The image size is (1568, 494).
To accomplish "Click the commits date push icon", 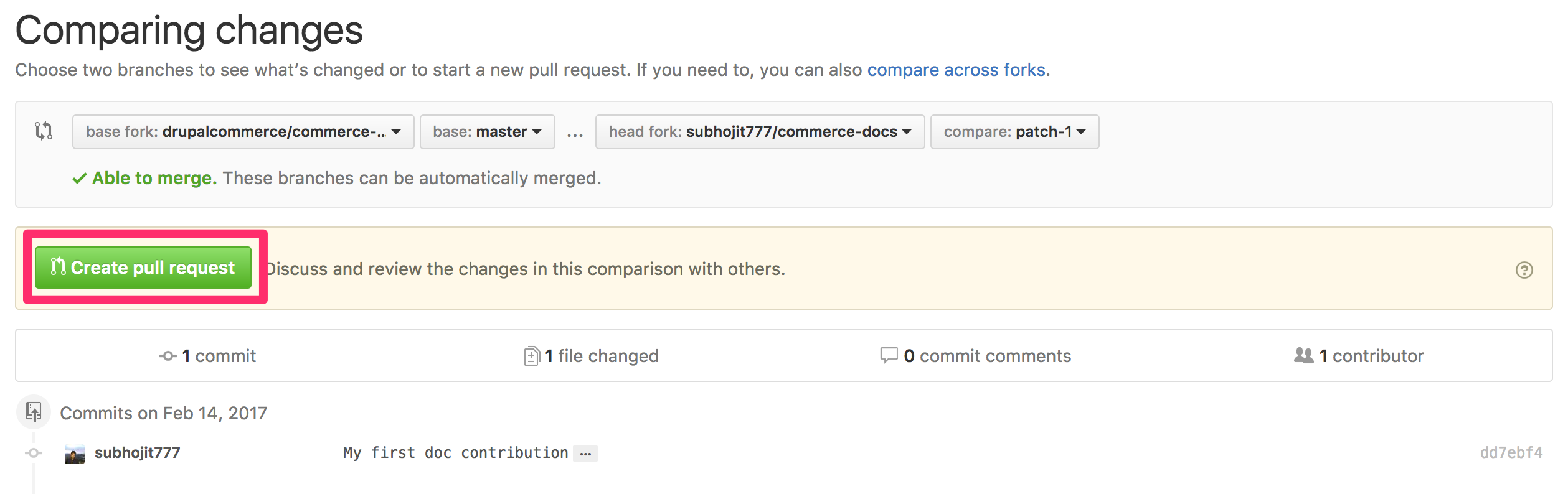I will 34,412.
